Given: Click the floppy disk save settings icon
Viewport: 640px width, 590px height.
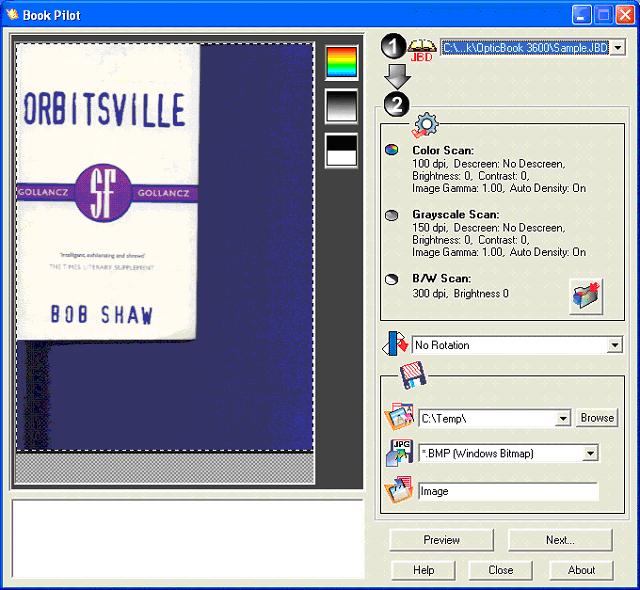Looking at the screenshot, I should [413, 375].
